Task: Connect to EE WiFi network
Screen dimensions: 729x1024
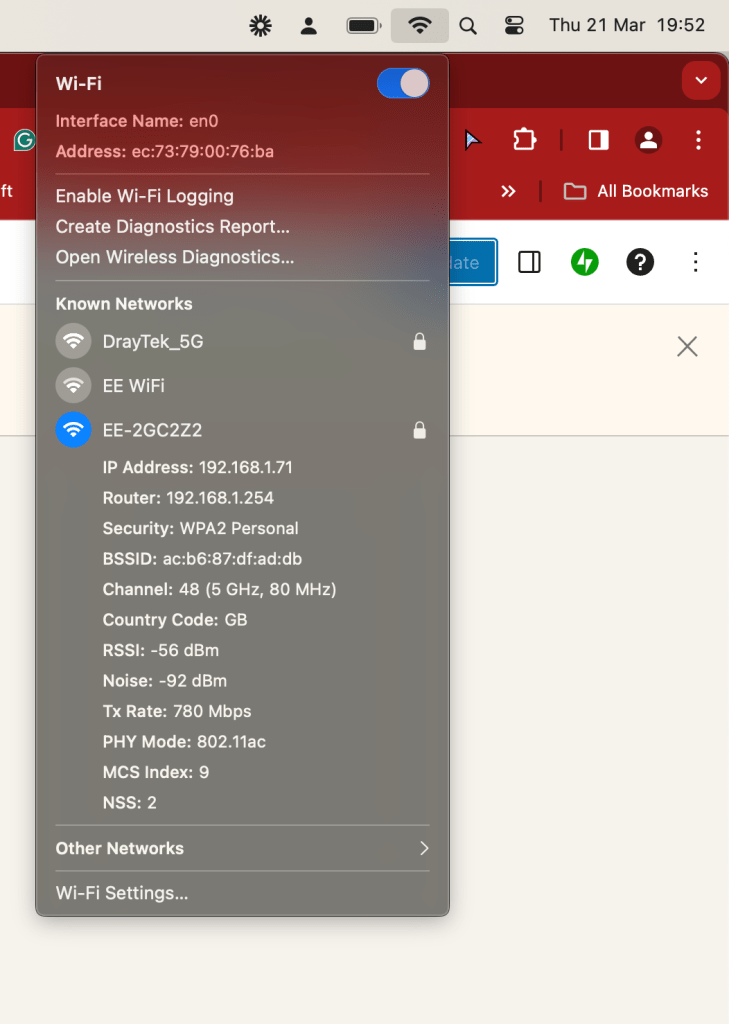Action: [x=242, y=386]
